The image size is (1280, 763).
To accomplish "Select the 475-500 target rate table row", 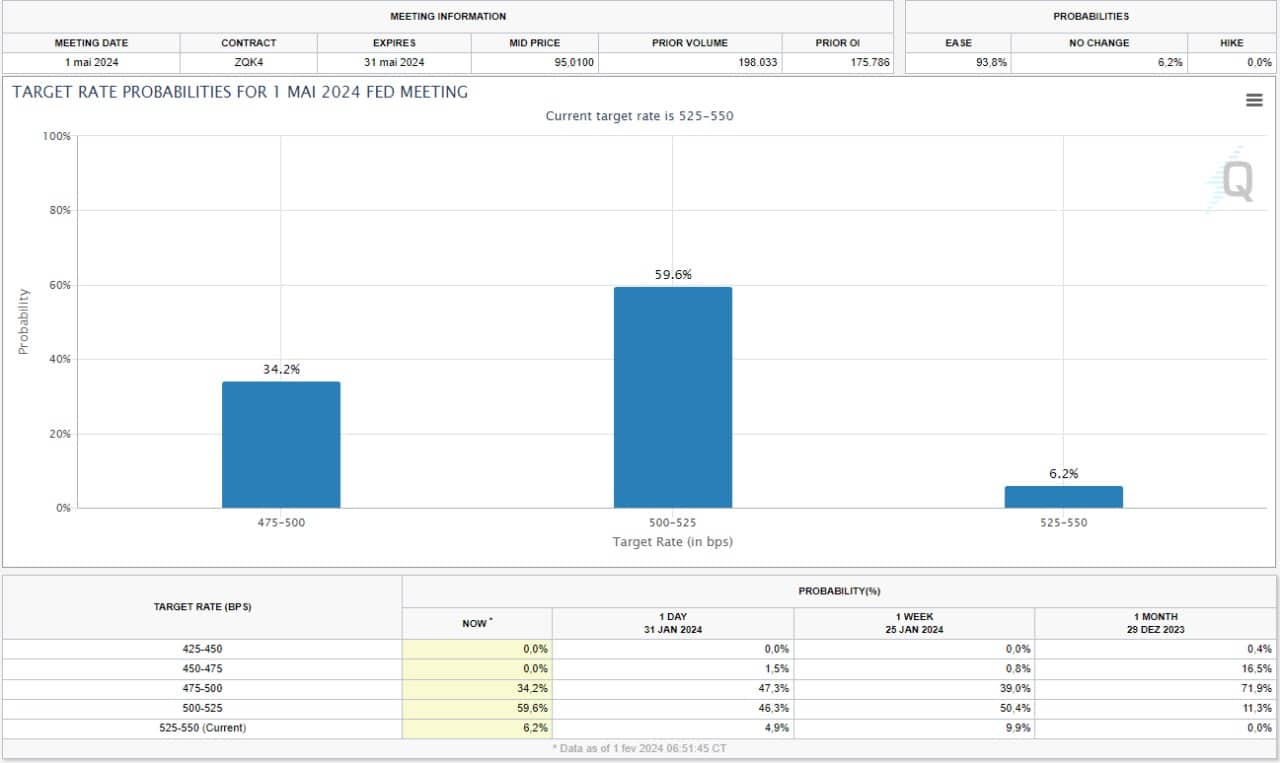I will click(639, 689).
